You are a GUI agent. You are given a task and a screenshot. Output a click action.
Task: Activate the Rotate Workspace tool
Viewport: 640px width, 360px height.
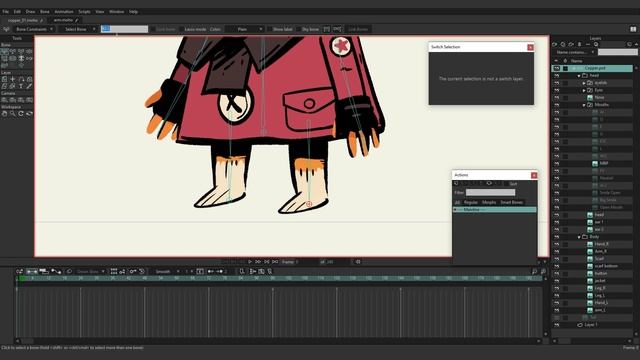click(x=21, y=113)
